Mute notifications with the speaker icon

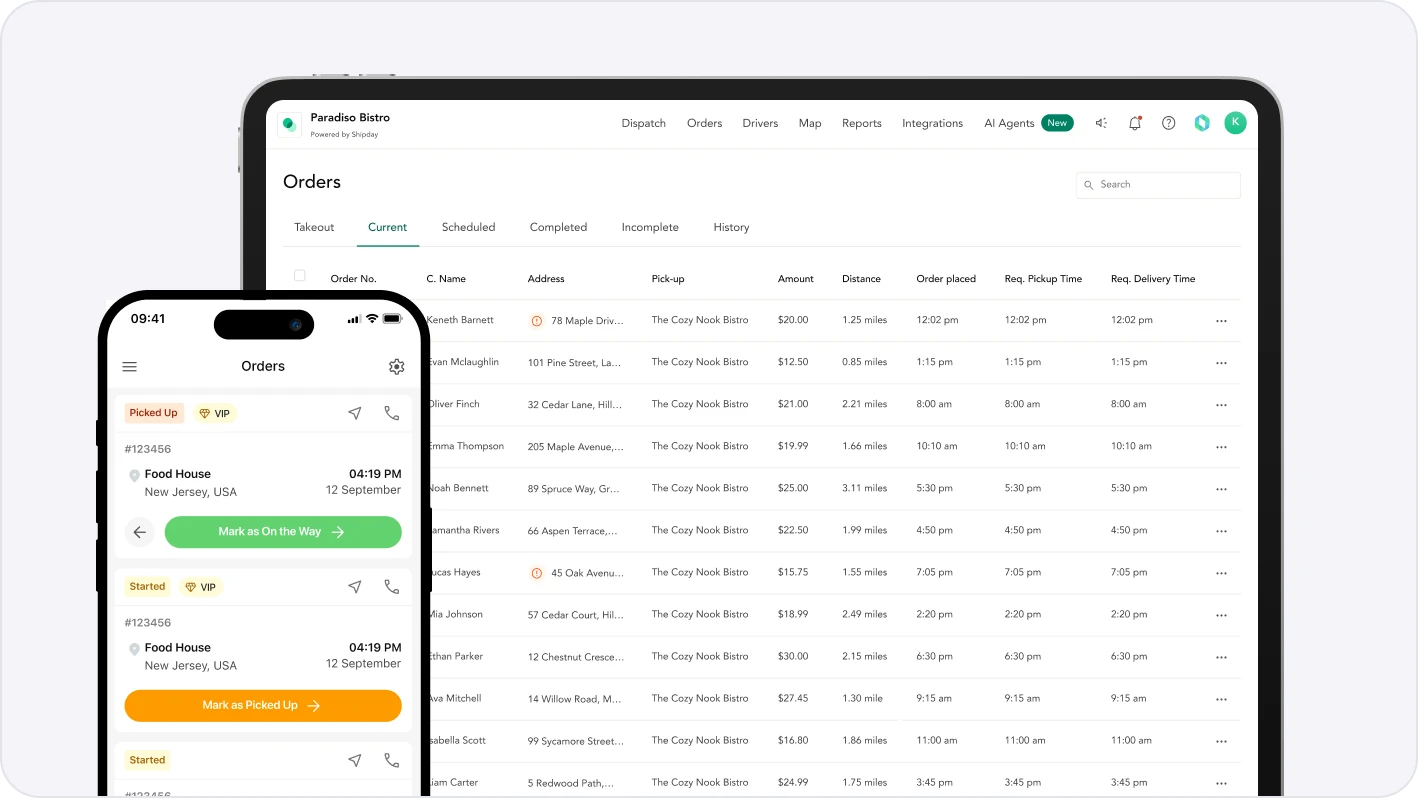click(1101, 123)
